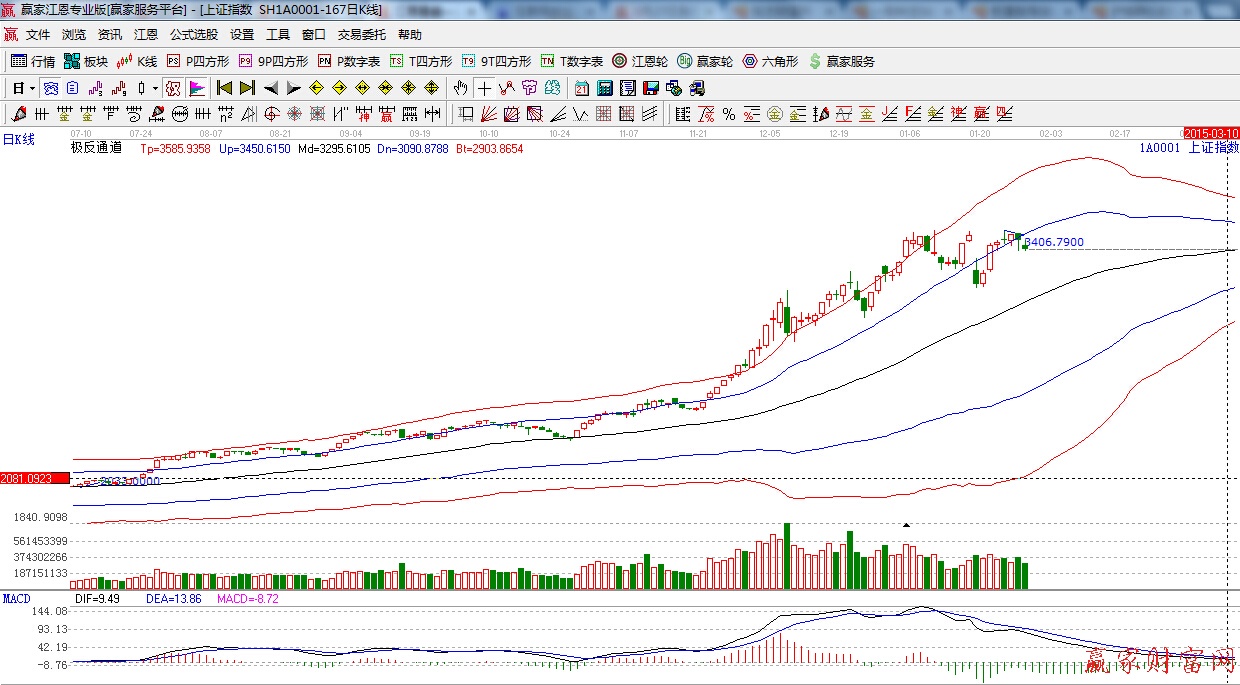Open the 行情 market quotes view
The width and height of the screenshot is (1240, 685).
coord(33,61)
